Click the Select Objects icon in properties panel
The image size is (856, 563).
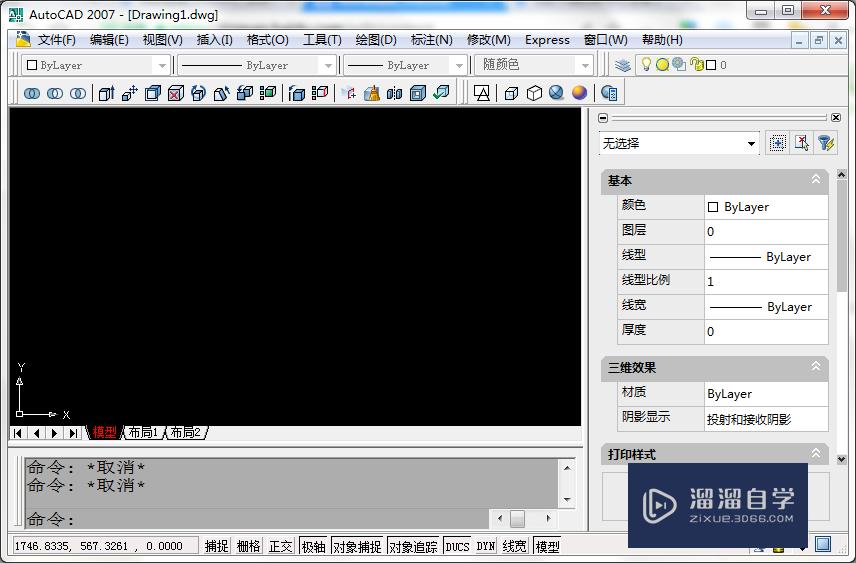[801, 144]
